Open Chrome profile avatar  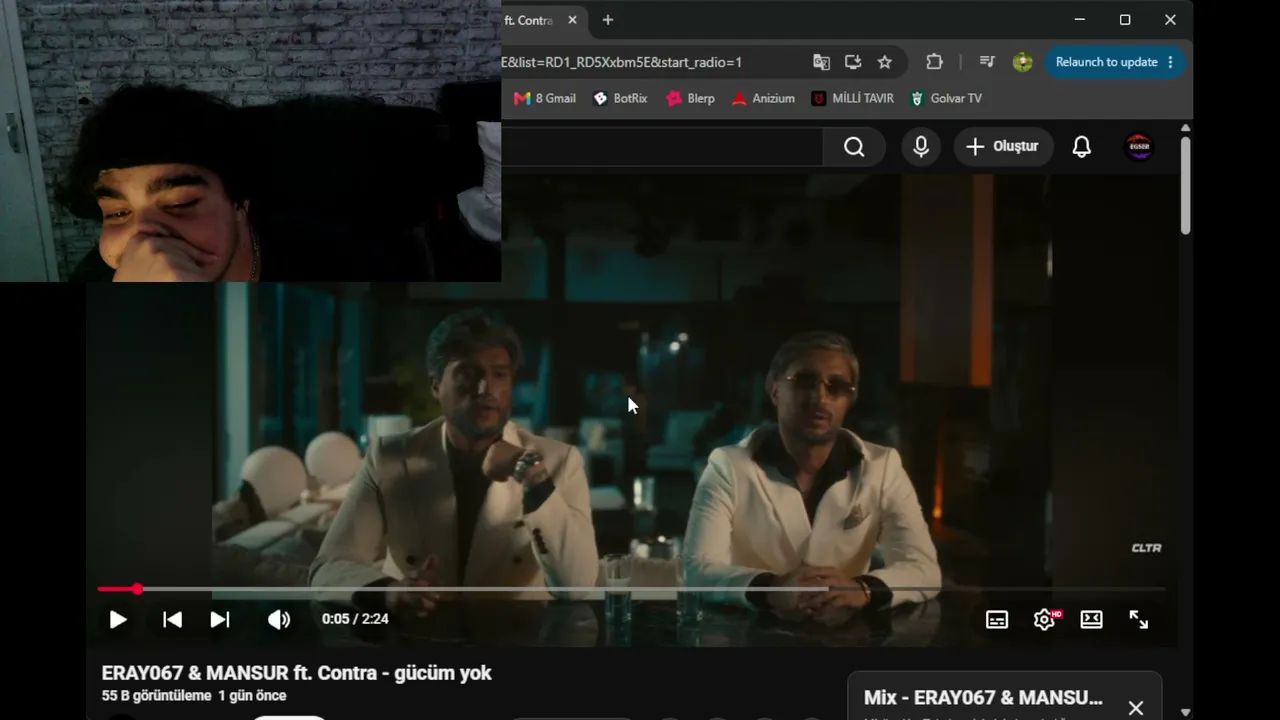click(1022, 62)
